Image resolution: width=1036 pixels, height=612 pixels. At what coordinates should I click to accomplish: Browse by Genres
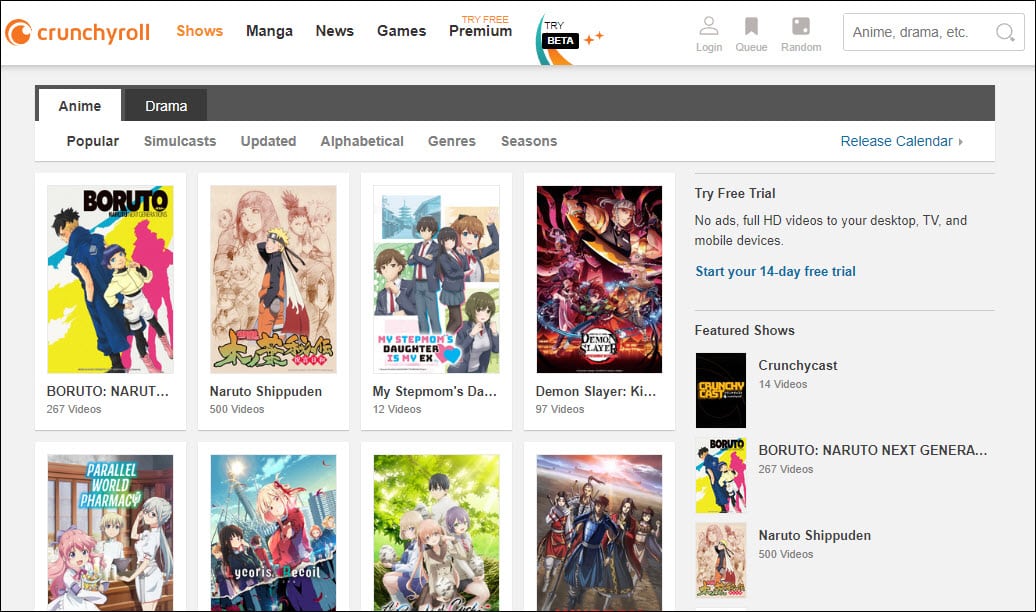452,141
